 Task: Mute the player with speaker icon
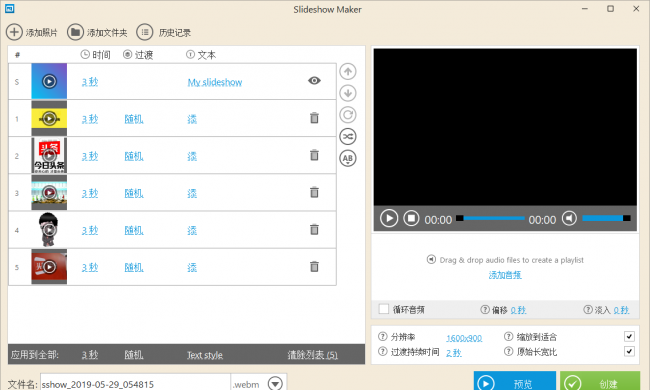point(569,218)
